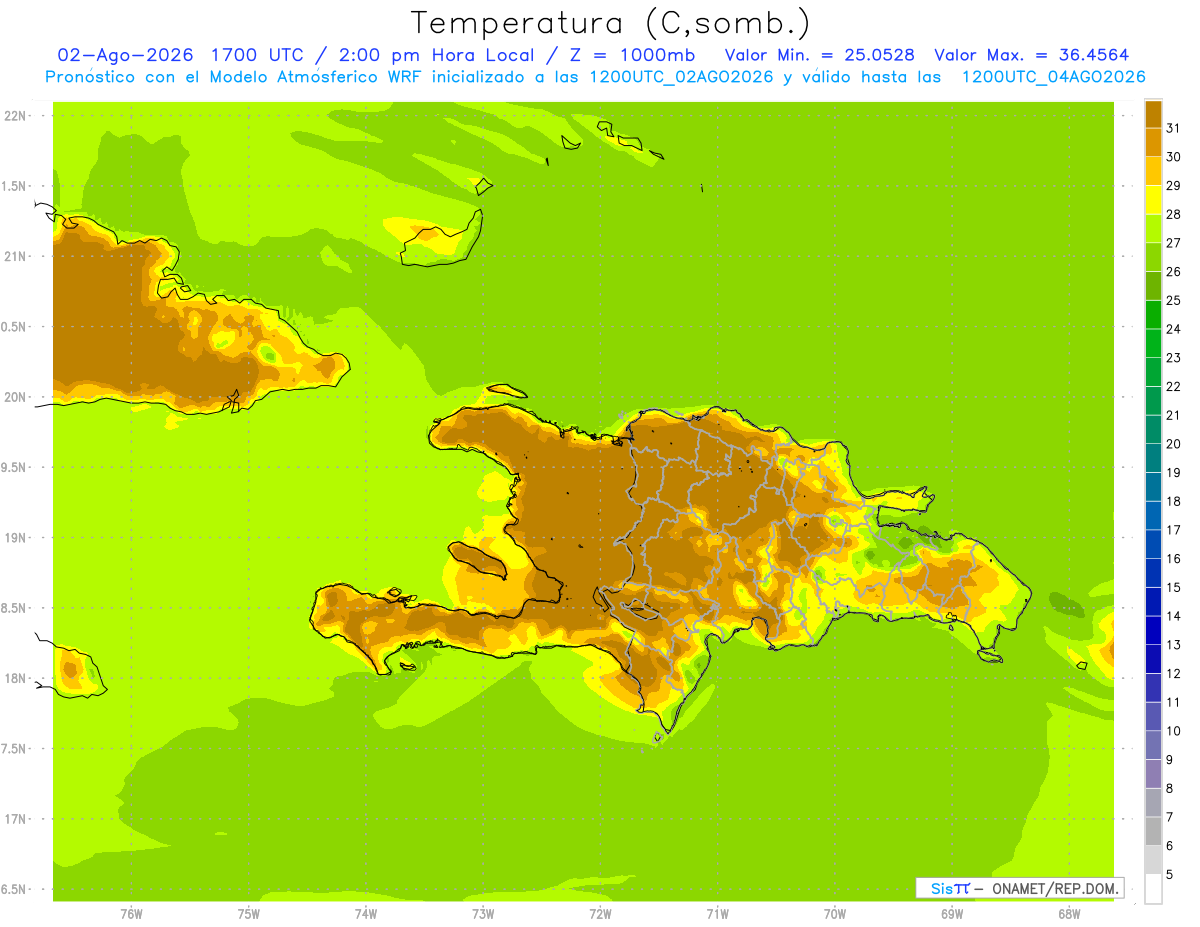Screen dimensions: 1200x927
Task: Click the '18N' latitude axis label
Action: pos(15,678)
